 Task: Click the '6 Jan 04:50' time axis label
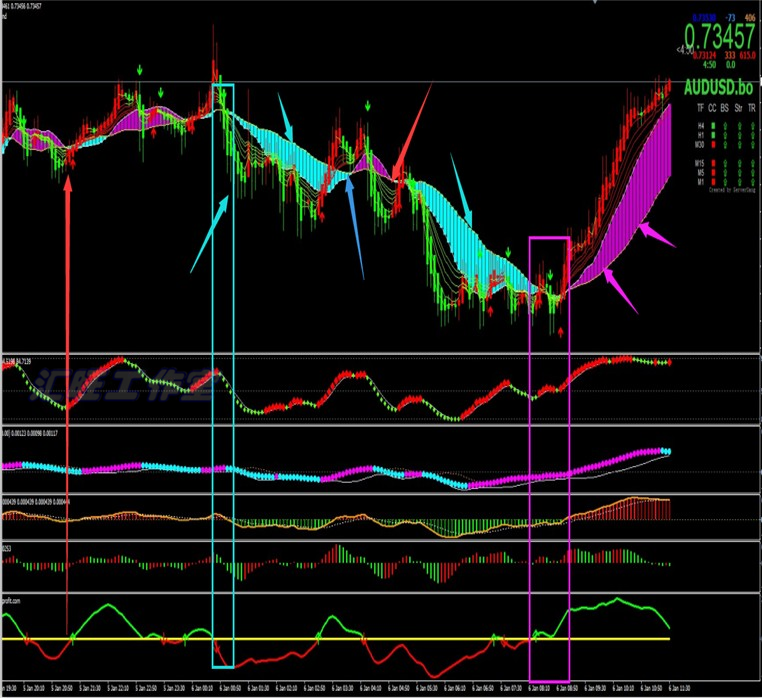(398, 688)
